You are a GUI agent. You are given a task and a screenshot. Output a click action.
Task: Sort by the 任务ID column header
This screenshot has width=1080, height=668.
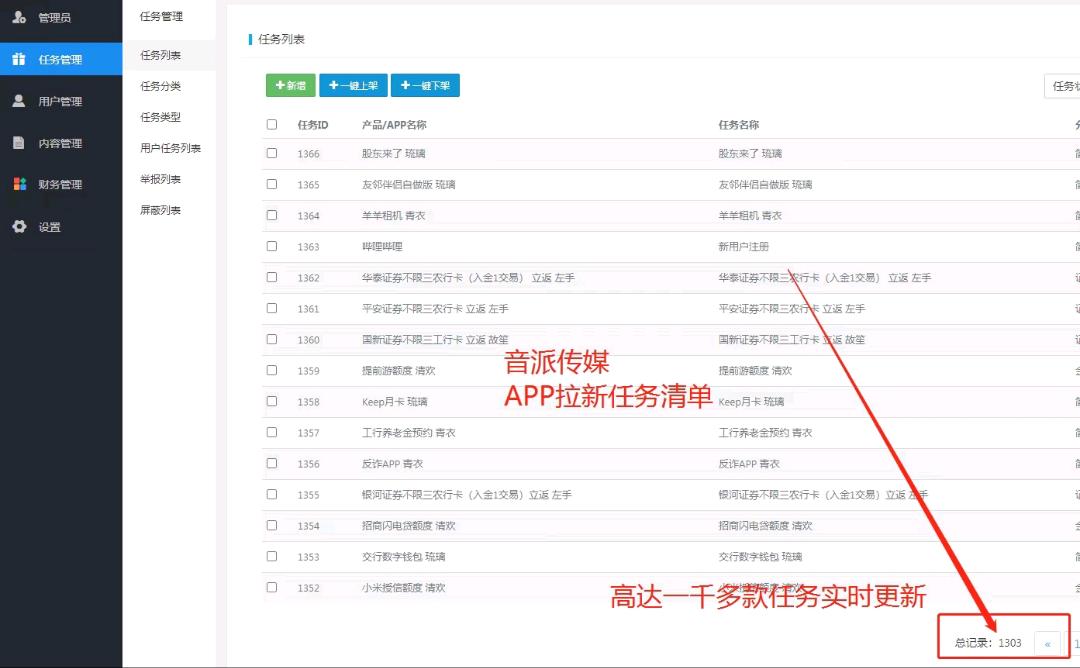[x=313, y=125]
